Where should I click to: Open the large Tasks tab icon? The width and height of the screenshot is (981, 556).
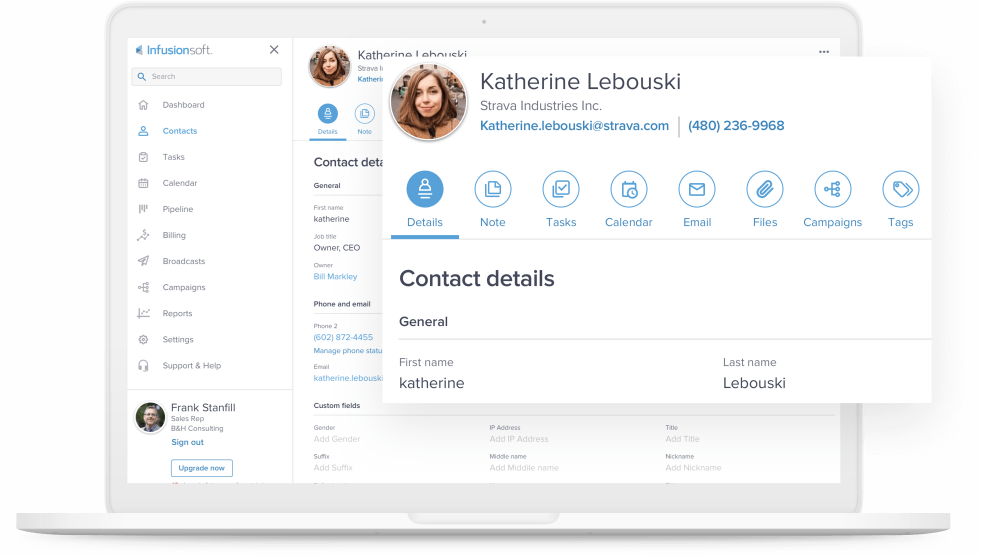(x=561, y=189)
